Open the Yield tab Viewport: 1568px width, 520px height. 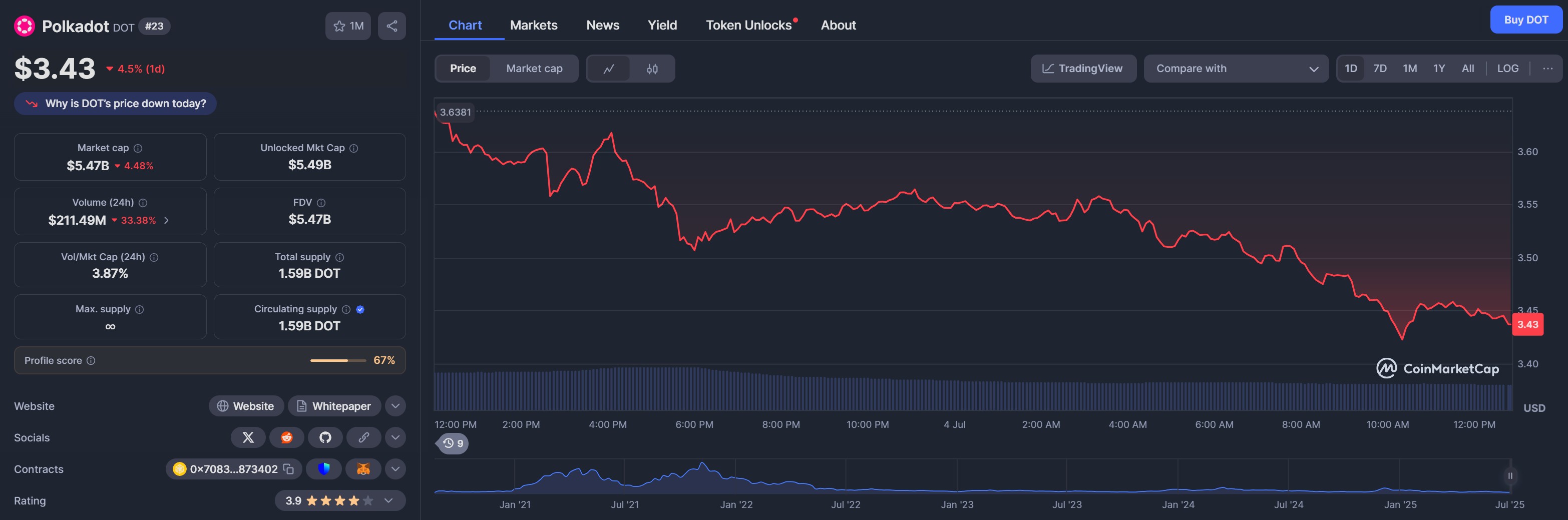(662, 25)
